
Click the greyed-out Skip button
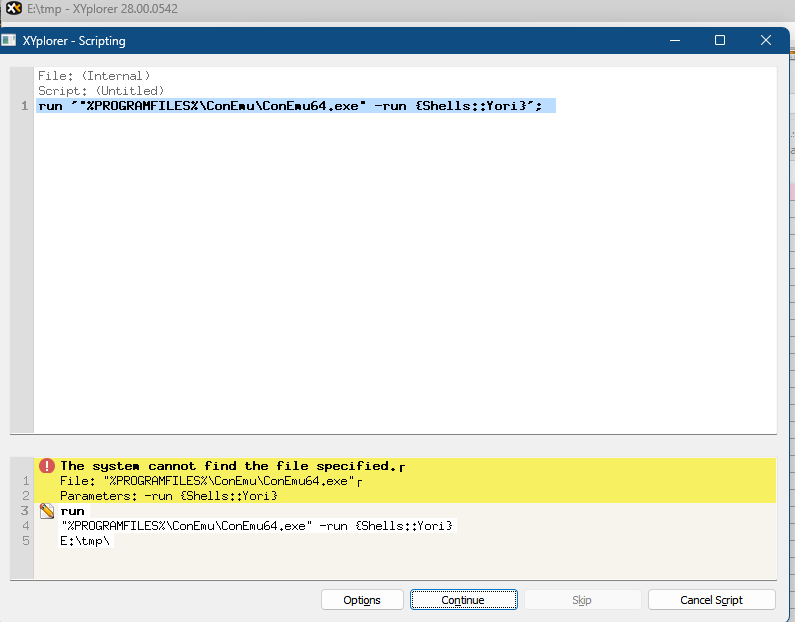tap(581, 600)
